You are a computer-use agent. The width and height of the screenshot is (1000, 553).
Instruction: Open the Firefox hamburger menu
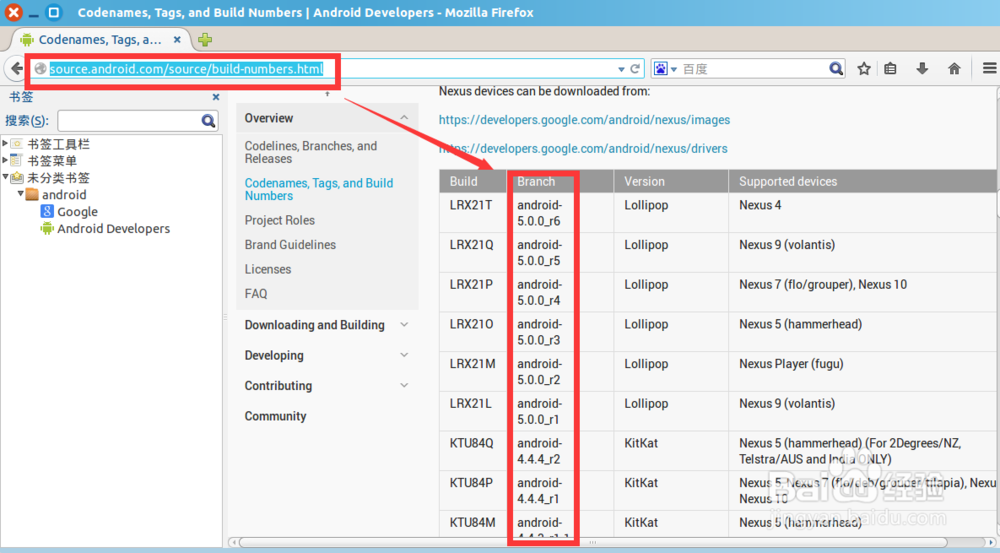989,68
